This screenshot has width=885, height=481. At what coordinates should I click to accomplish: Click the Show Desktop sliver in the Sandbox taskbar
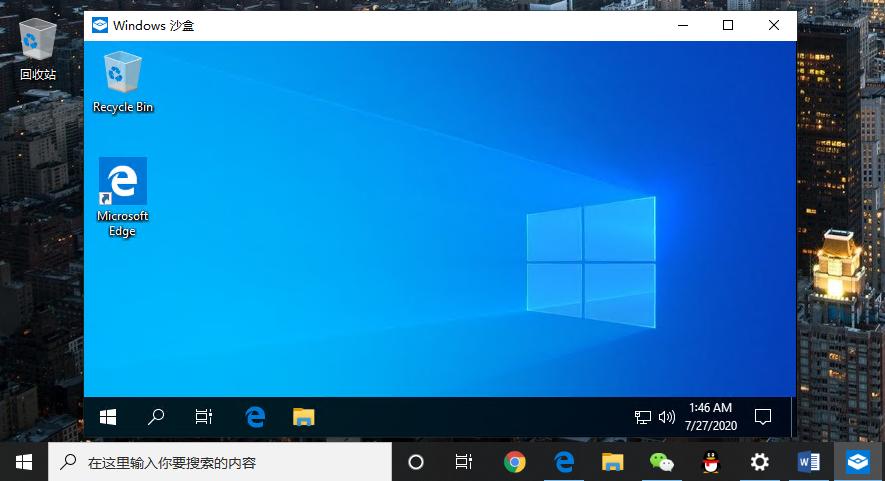coord(793,417)
